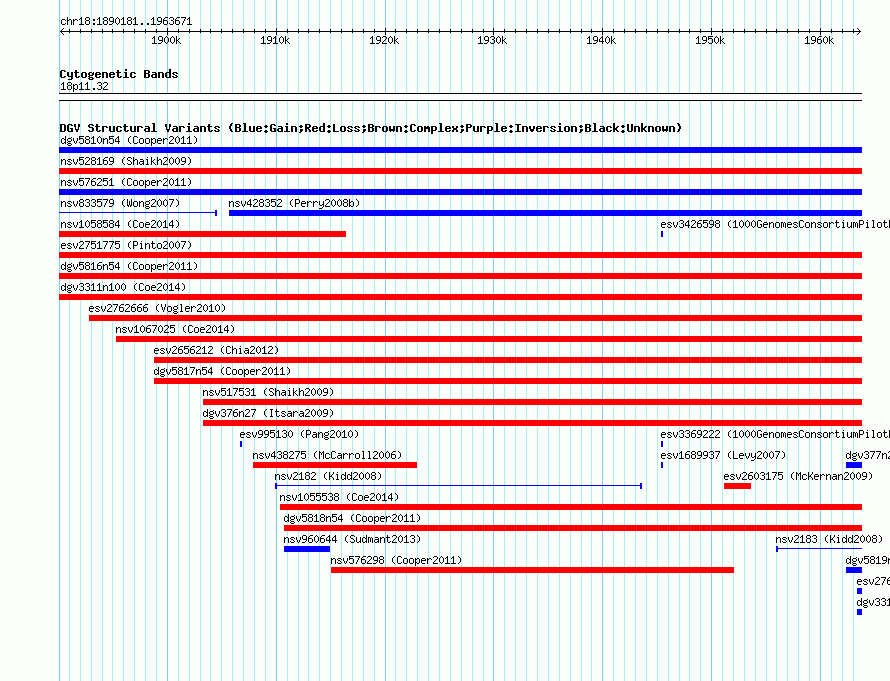This screenshot has height=681, width=890.
Task: Open the esv1689937 (Levy2007) label
Action: click(723, 455)
